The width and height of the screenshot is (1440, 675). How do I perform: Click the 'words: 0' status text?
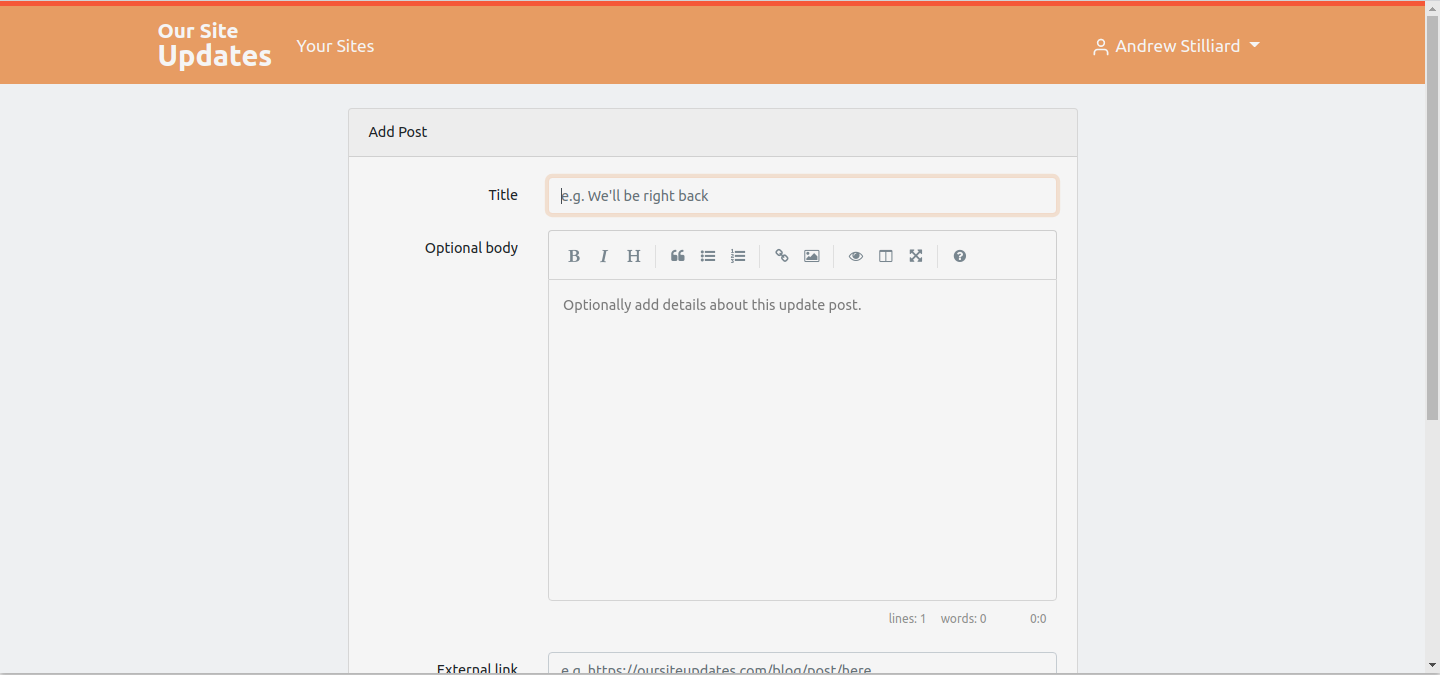coord(963,619)
